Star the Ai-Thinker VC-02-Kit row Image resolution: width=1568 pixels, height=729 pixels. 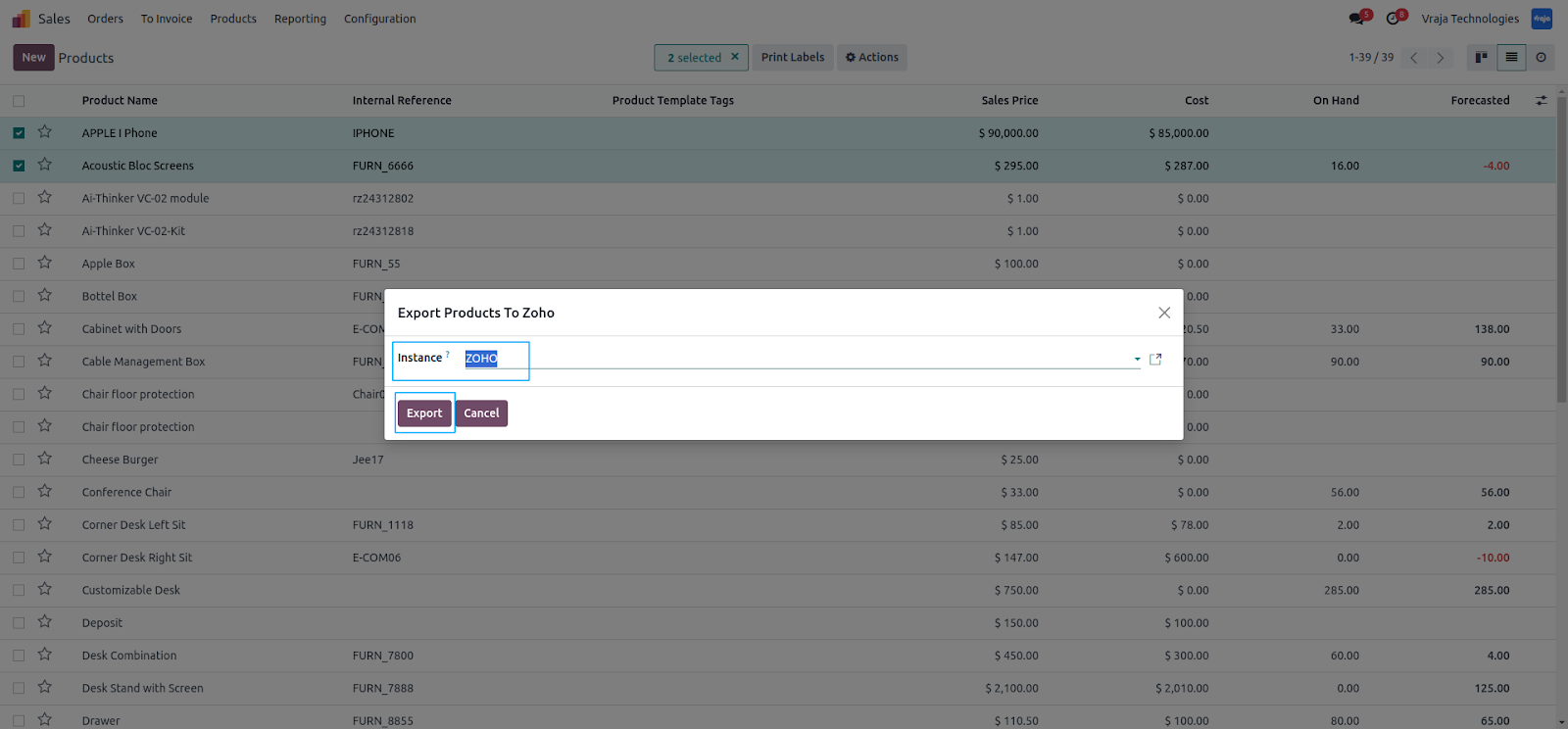coord(45,230)
